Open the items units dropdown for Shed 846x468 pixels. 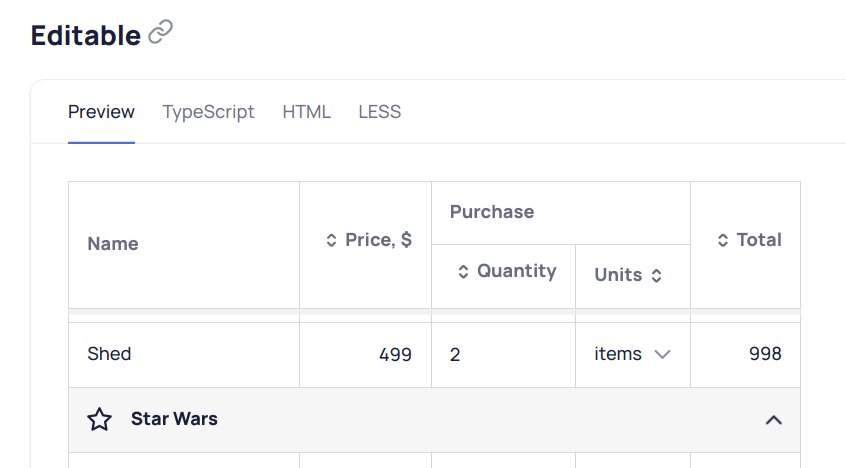(661, 354)
